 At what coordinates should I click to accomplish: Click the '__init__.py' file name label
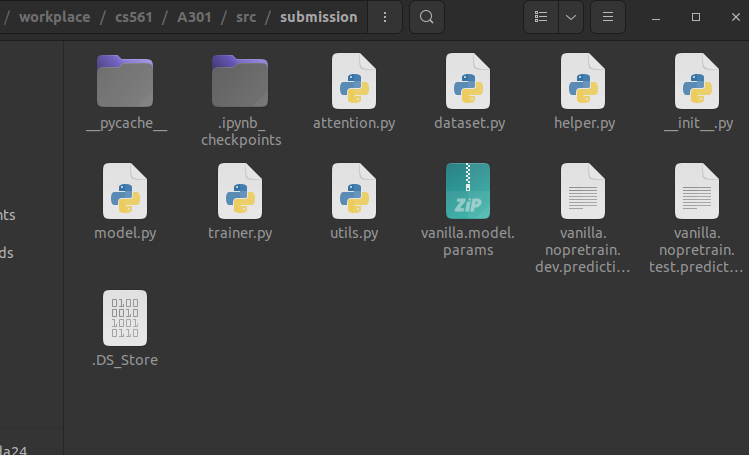click(698, 123)
